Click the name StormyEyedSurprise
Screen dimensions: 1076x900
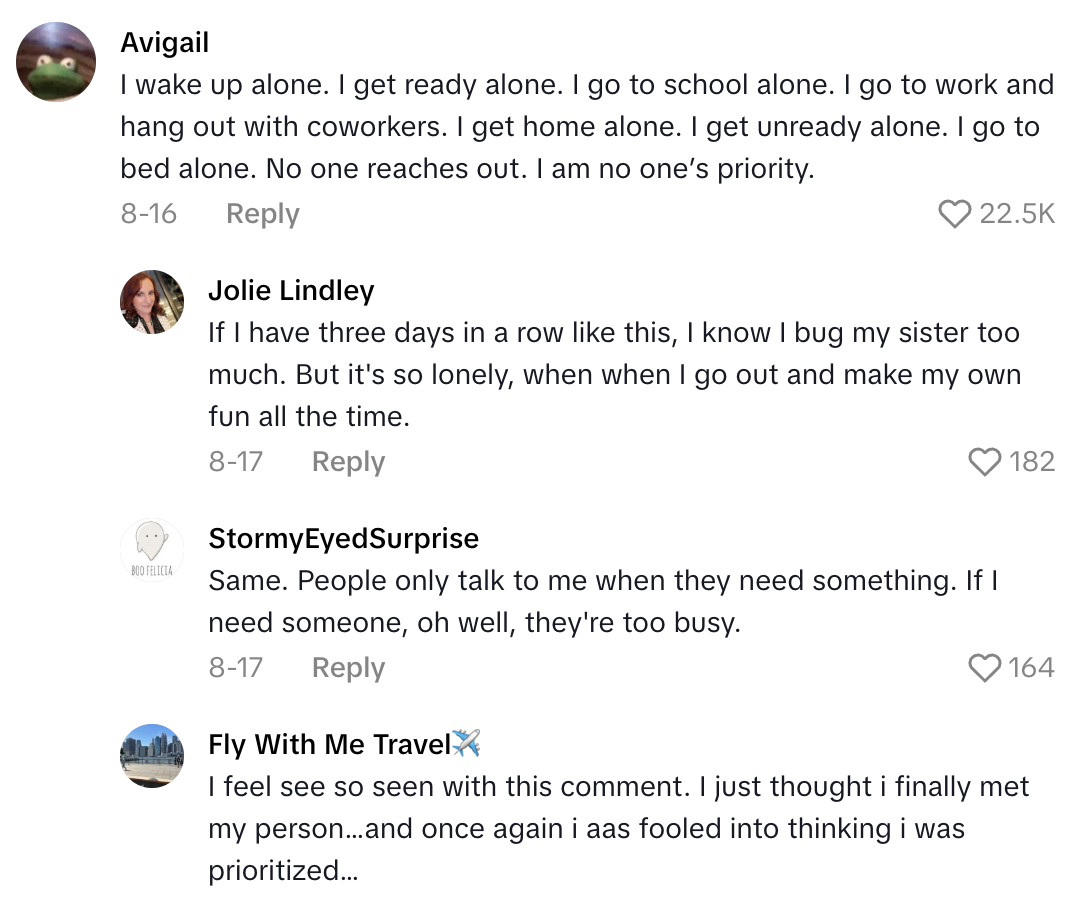coord(344,538)
